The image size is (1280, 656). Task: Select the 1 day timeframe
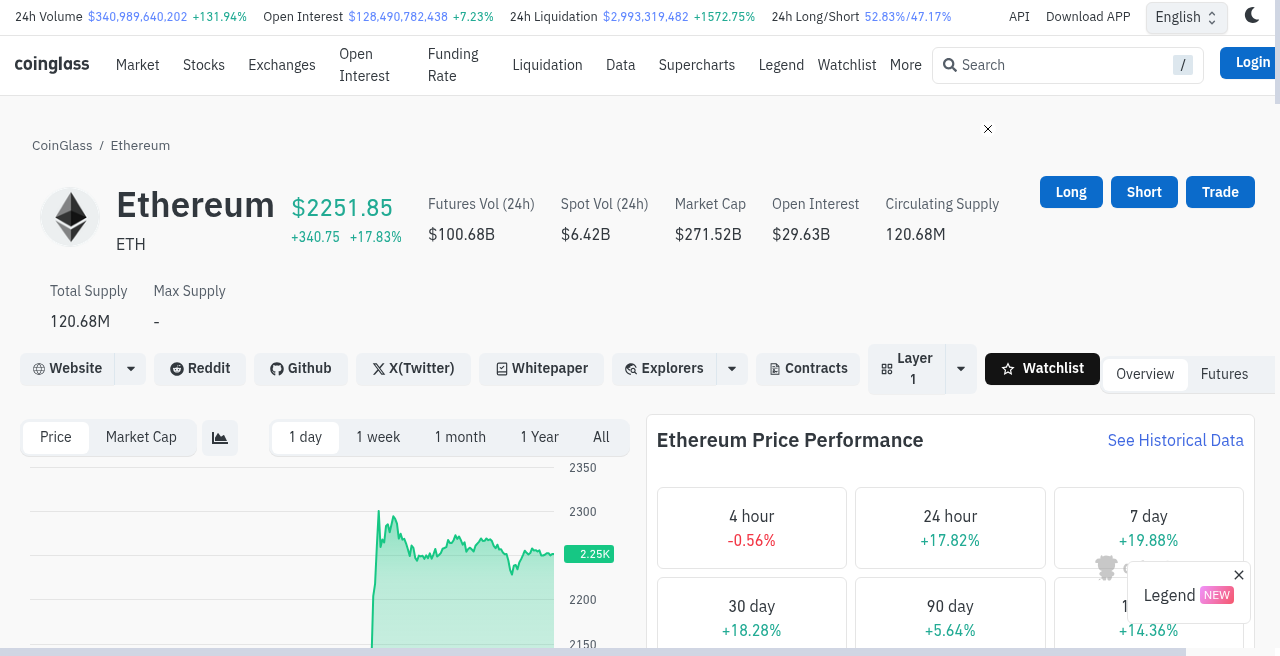click(x=305, y=438)
